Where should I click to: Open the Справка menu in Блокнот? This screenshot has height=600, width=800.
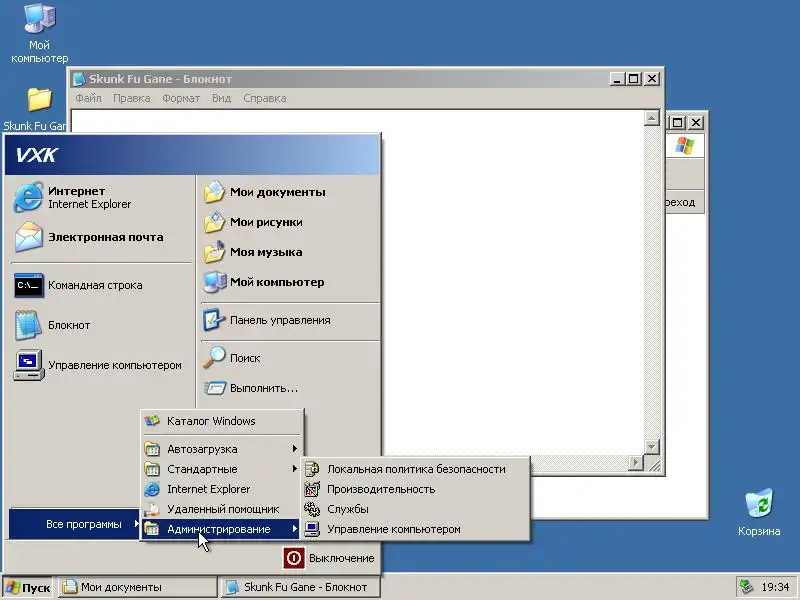pos(264,98)
